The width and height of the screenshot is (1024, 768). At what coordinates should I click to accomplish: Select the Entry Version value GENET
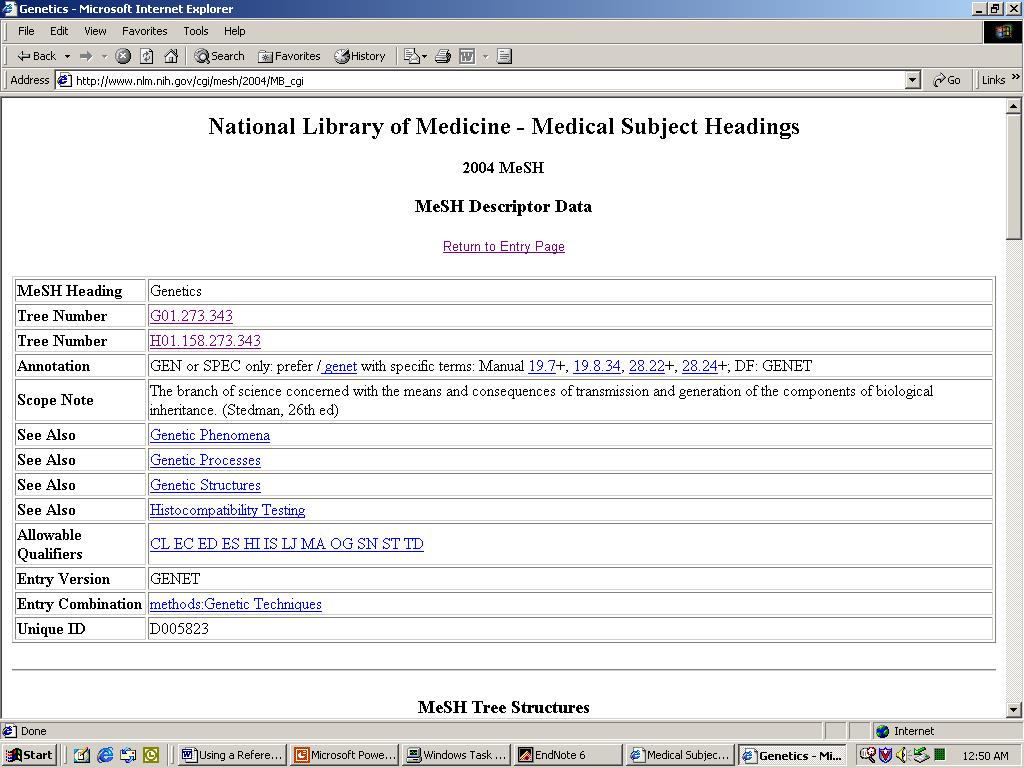pos(175,579)
